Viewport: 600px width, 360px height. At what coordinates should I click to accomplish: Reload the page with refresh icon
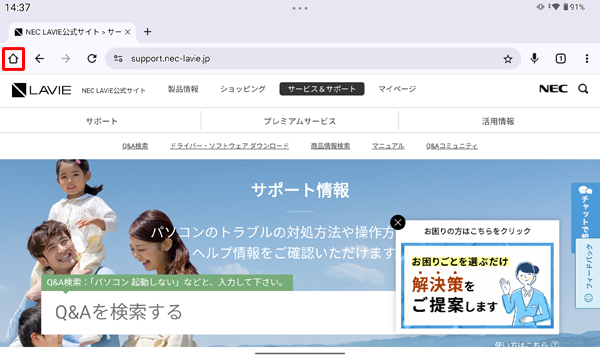[x=92, y=59]
